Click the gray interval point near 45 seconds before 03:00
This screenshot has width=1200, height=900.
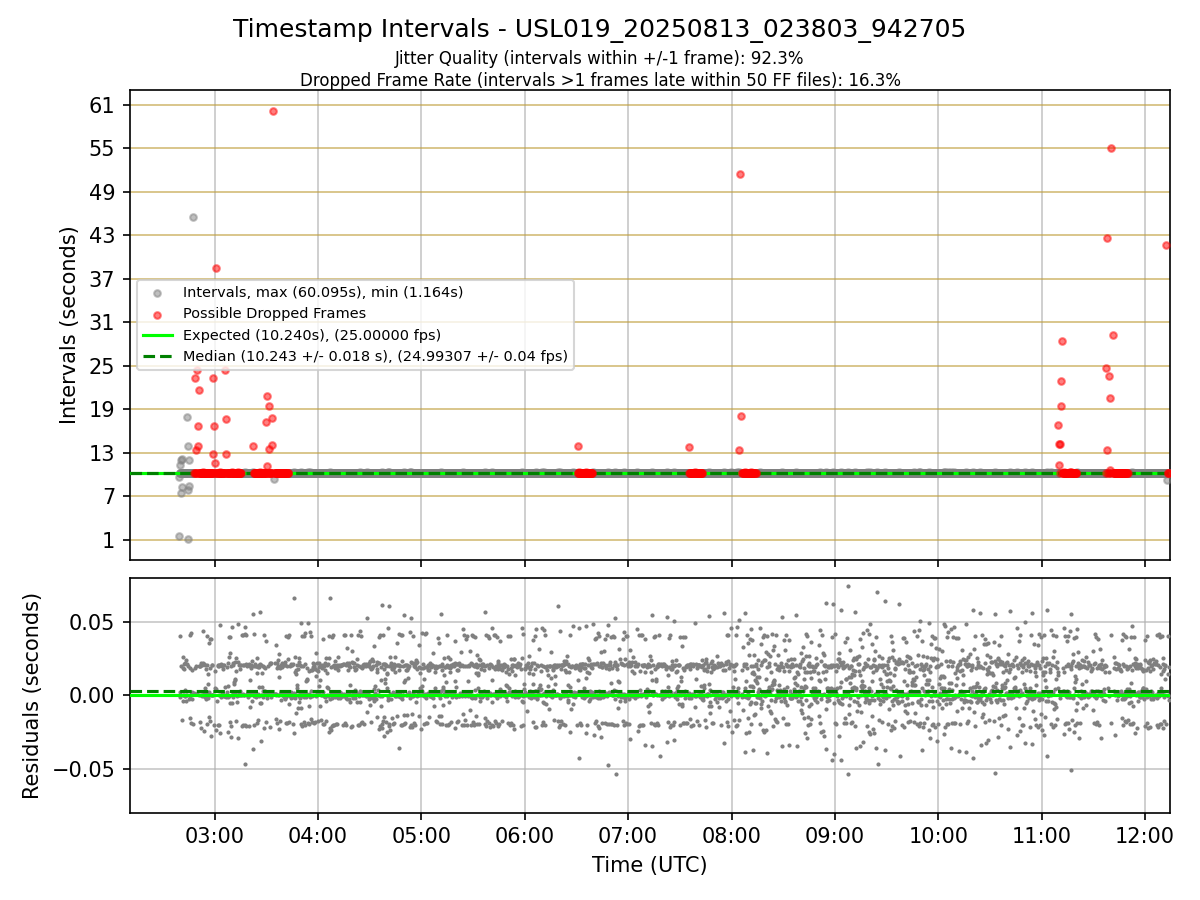[x=193, y=217]
